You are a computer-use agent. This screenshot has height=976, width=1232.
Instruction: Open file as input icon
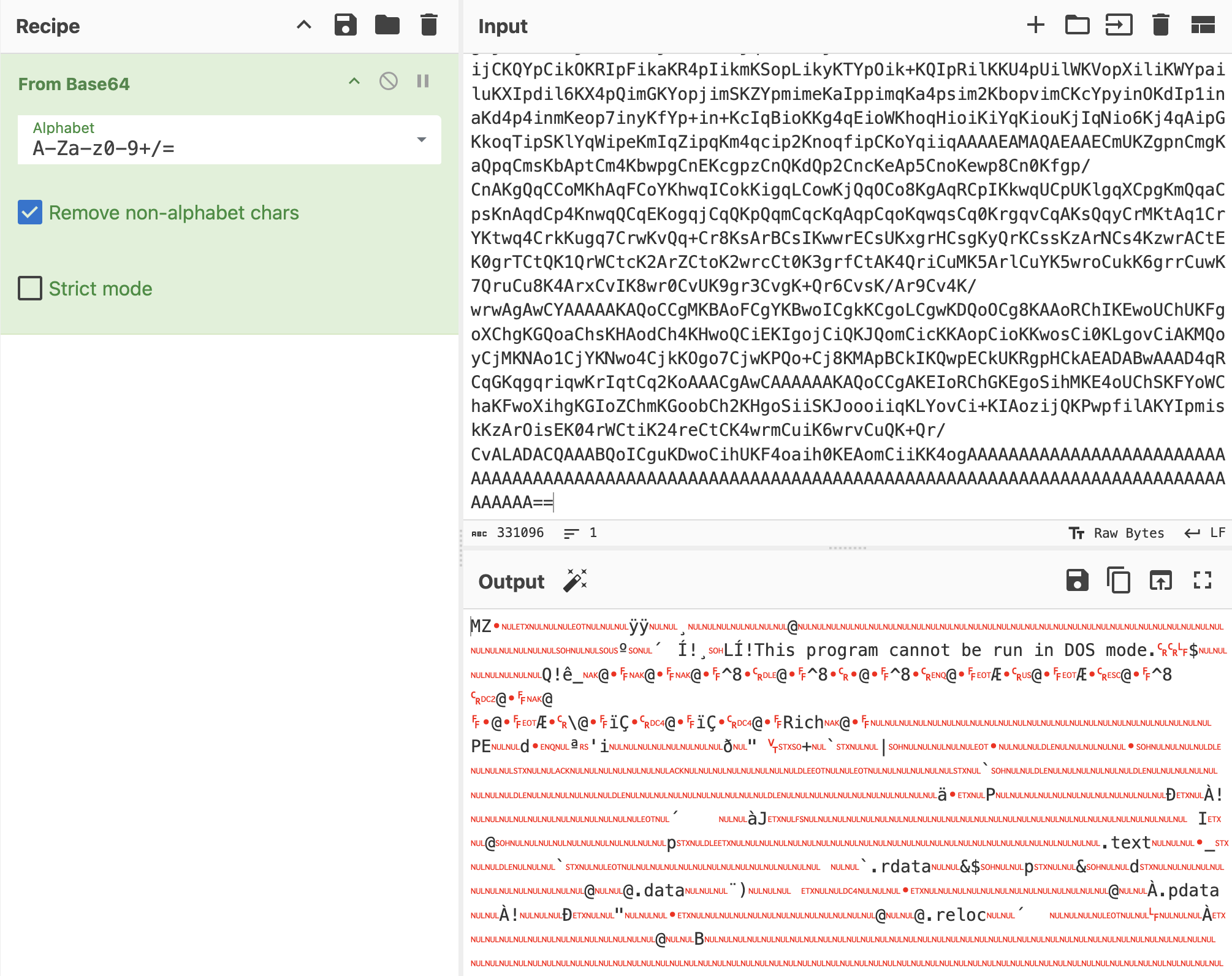1077,25
